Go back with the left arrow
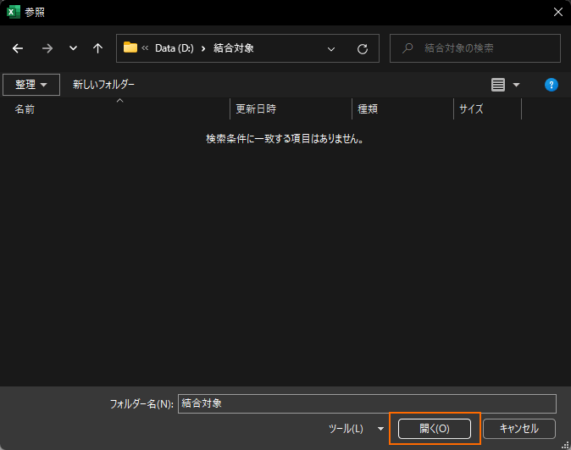 [x=17, y=48]
